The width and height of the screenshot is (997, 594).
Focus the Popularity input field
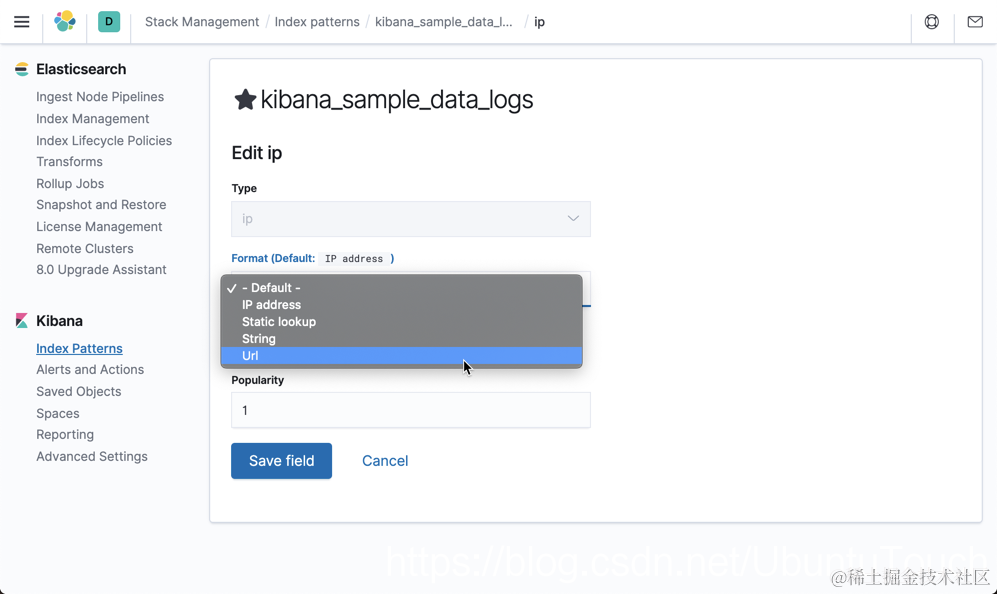[x=411, y=410]
